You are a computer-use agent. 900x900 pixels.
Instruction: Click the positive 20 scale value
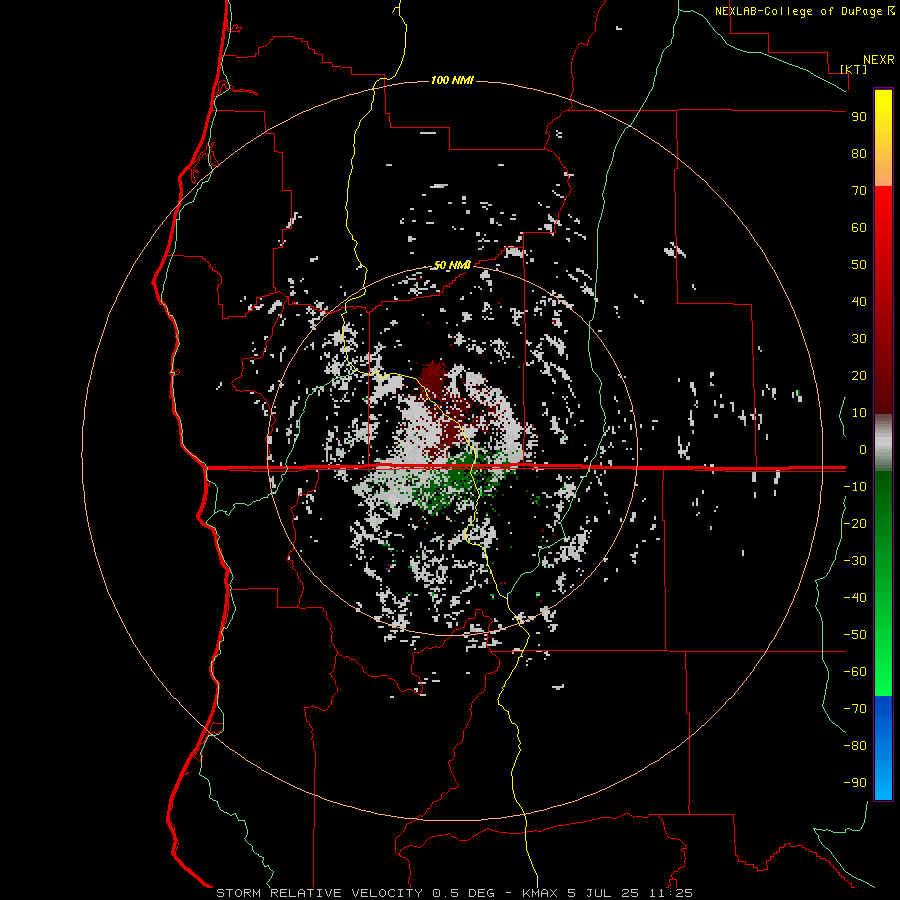pyautogui.click(x=859, y=375)
